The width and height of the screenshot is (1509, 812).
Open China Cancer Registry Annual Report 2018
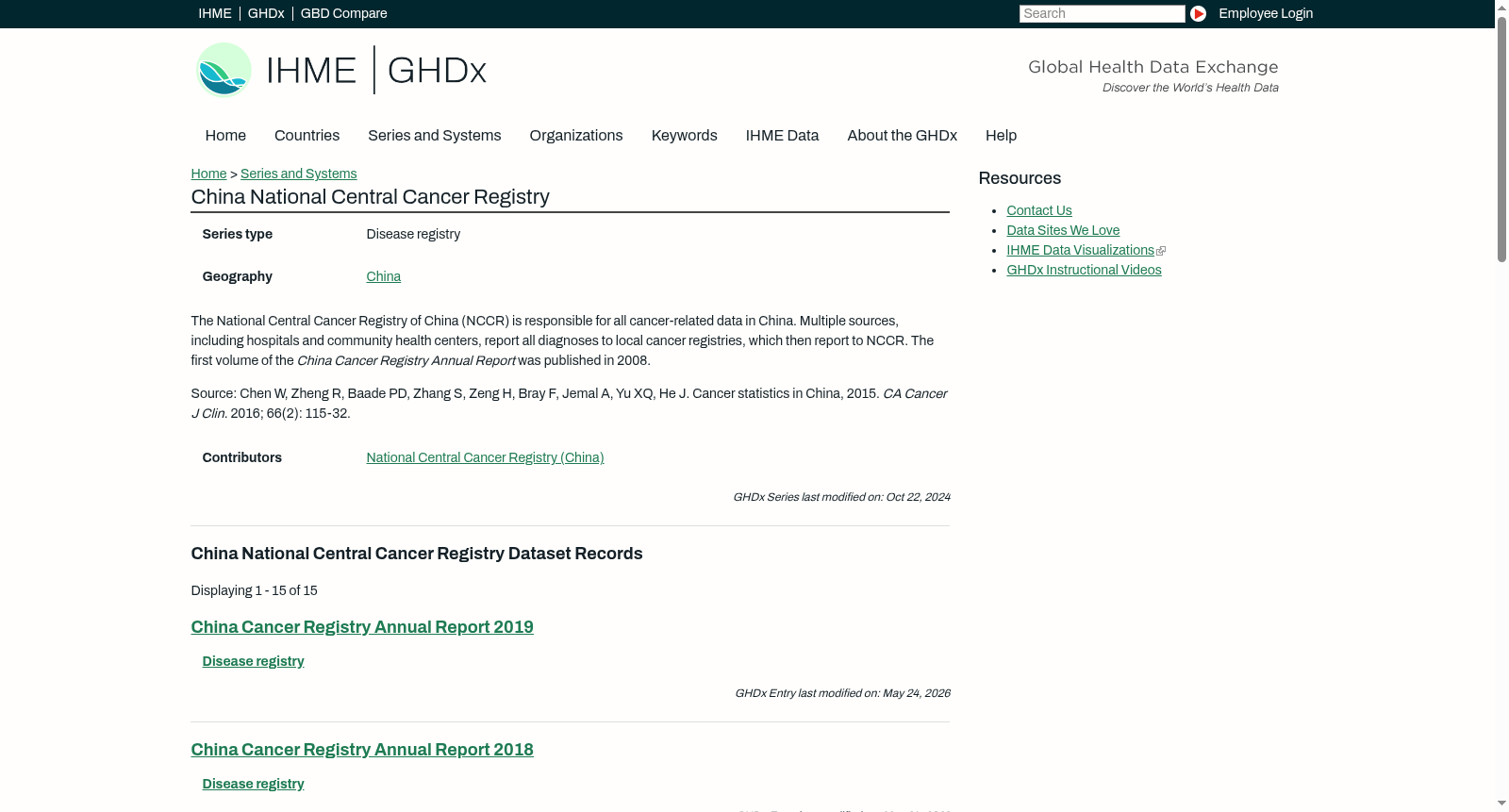(362, 750)
